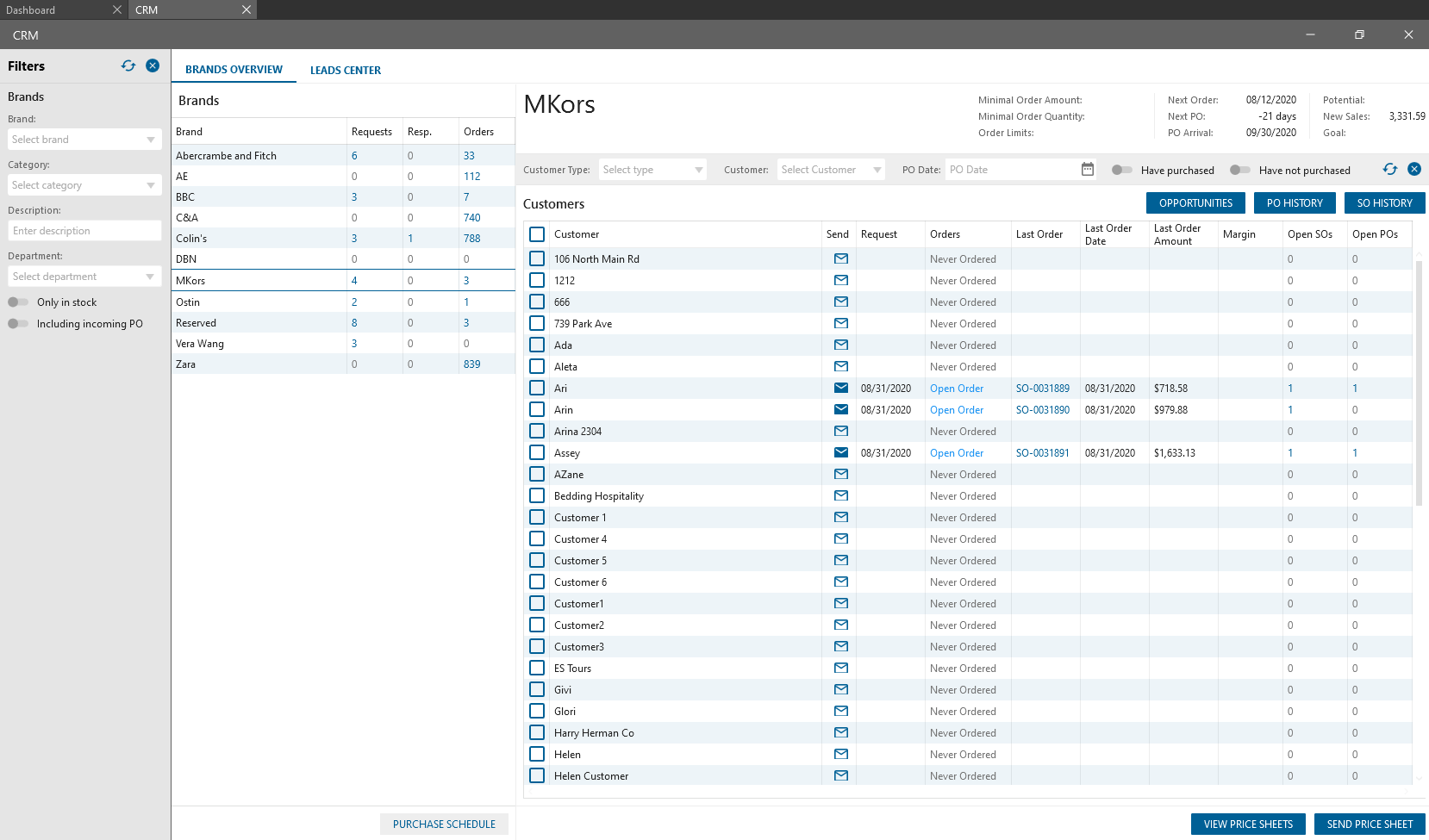Click the send envelope for customer 666
Image resolution: width=1429 pixels, height=840 pixels.
coord(841,302)
